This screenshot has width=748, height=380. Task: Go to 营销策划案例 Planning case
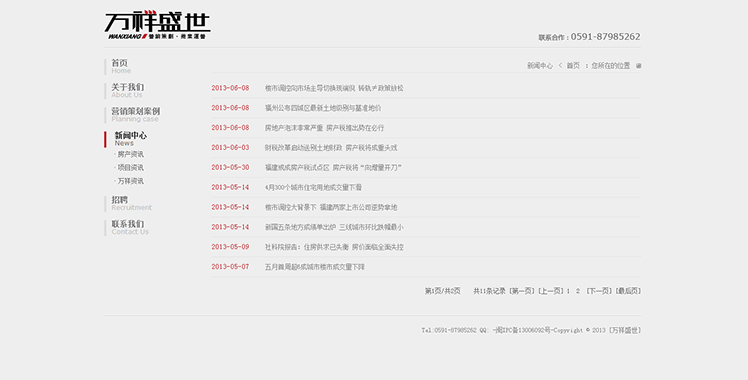[x=135, y=115]
